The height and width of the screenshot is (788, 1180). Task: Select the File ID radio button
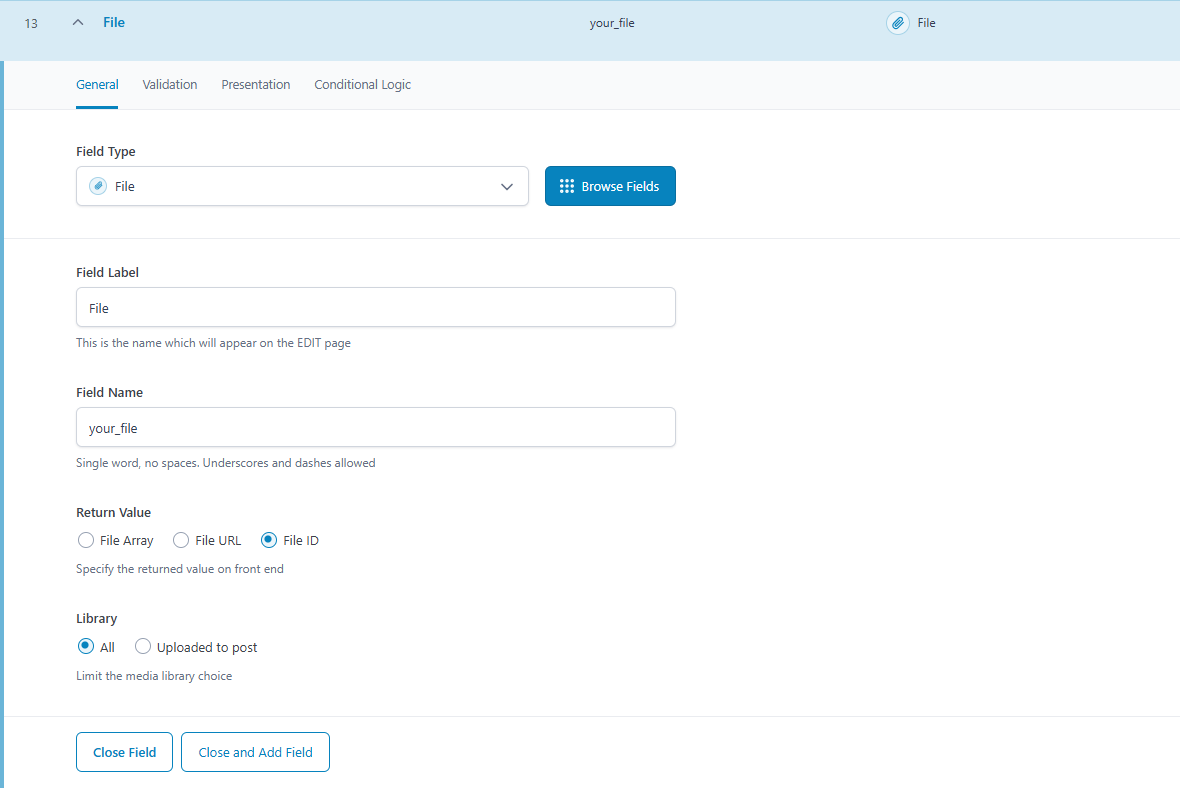point(269,540)
